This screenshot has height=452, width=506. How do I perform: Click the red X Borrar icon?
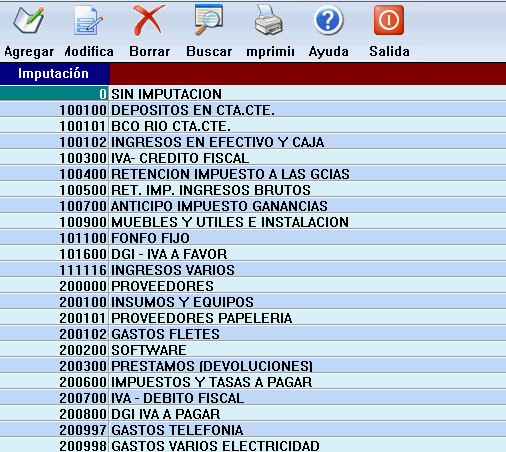coord(149,20)
